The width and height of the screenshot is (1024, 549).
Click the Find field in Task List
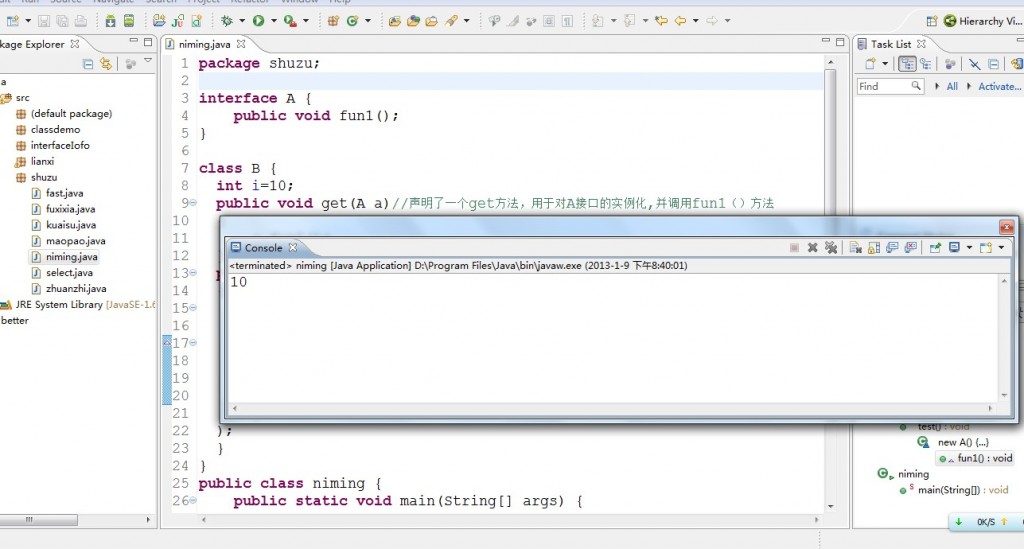pyautogui.click(x=882, y=87)
